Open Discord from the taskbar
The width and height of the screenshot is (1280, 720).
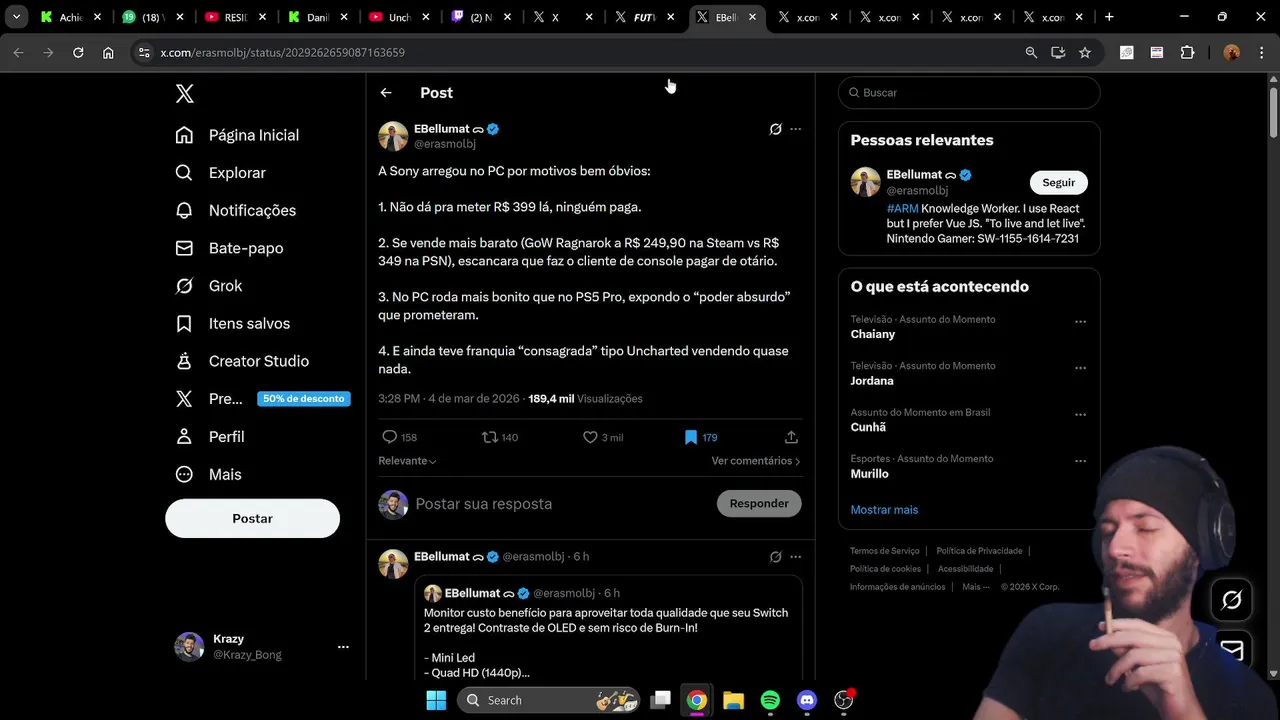[x=807, y=700]
